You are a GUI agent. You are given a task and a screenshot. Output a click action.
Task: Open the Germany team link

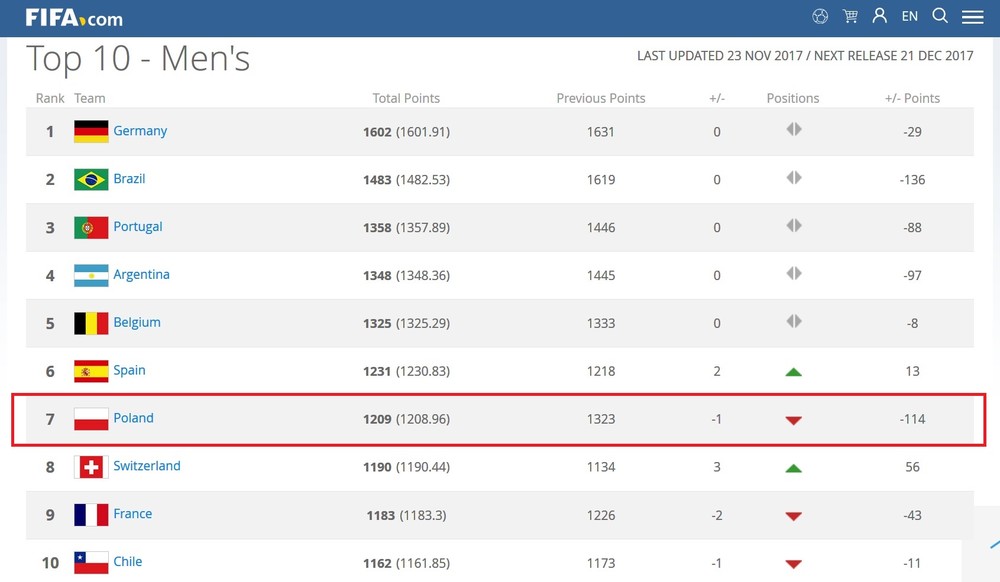[x=140, y=131]
